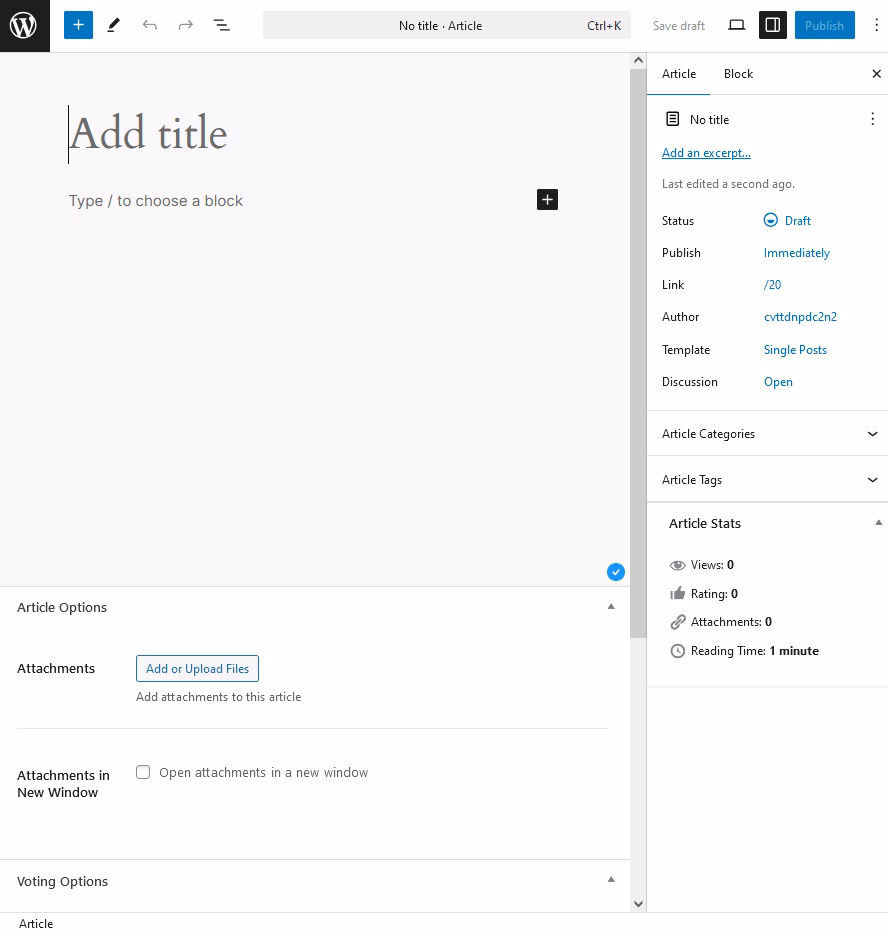Open the top-right Options three-dot menu
The image size is (888, 932).
coord(876,25)
